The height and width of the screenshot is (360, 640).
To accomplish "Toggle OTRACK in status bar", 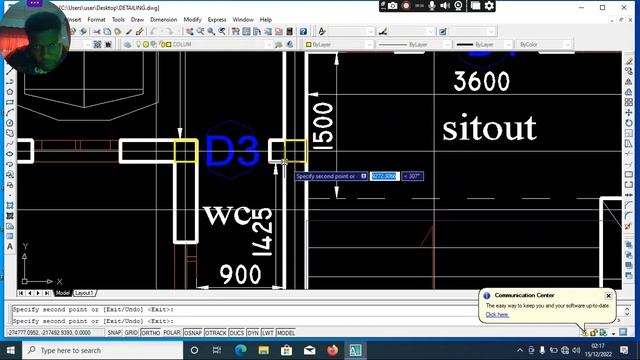I will pos(216,333).
